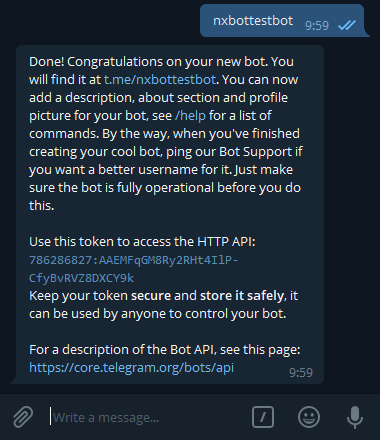380x440 pixels.
Task: Open the bot commands slash icon
Action: point(263,417)
